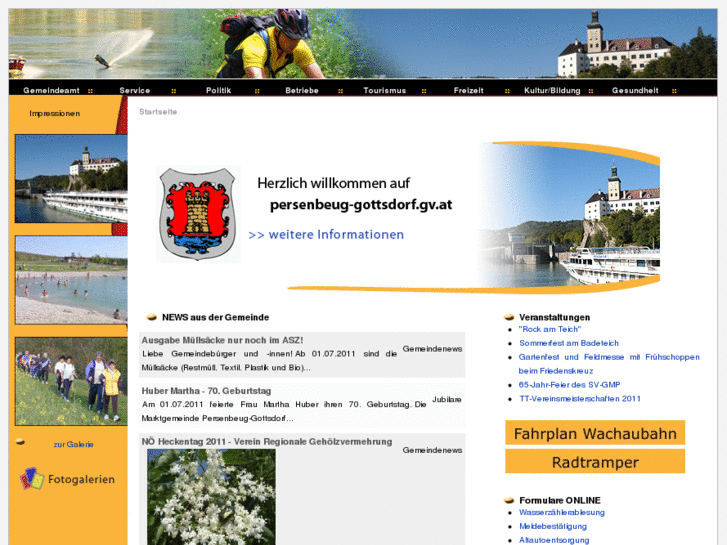Open castle and ship impression thumbnail
The image size is (727, 545).
[x=71, y=179]
